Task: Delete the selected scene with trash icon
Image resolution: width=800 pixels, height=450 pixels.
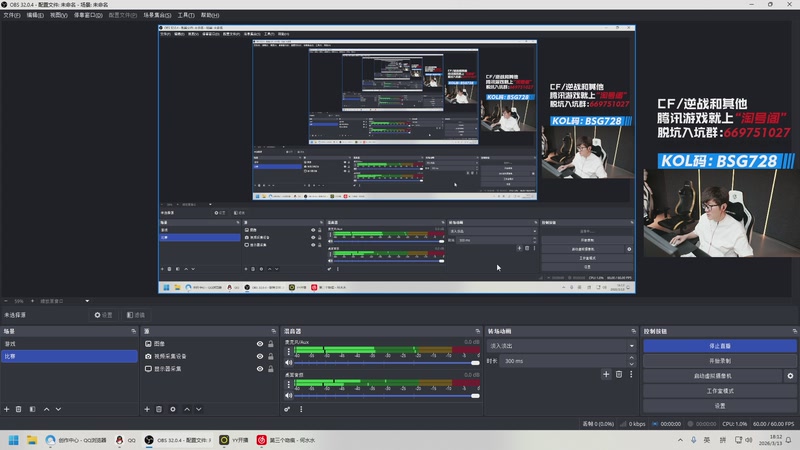Action: 18,409
